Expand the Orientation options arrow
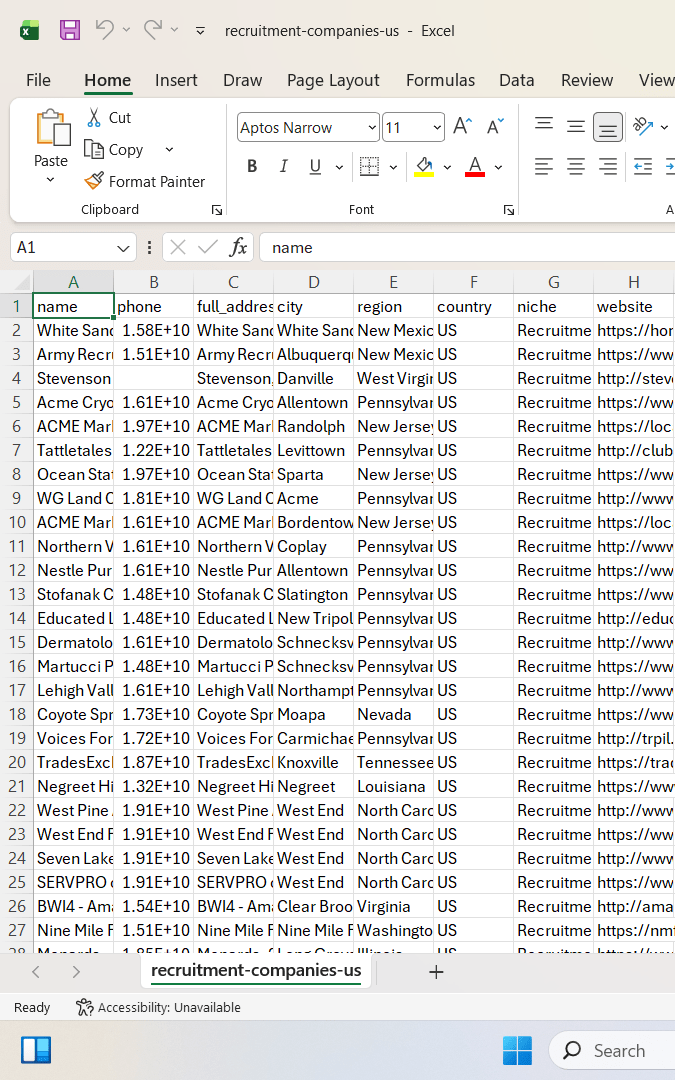Image resolution: width=675 pixels, height=1080 pixels. coord(664,127)
